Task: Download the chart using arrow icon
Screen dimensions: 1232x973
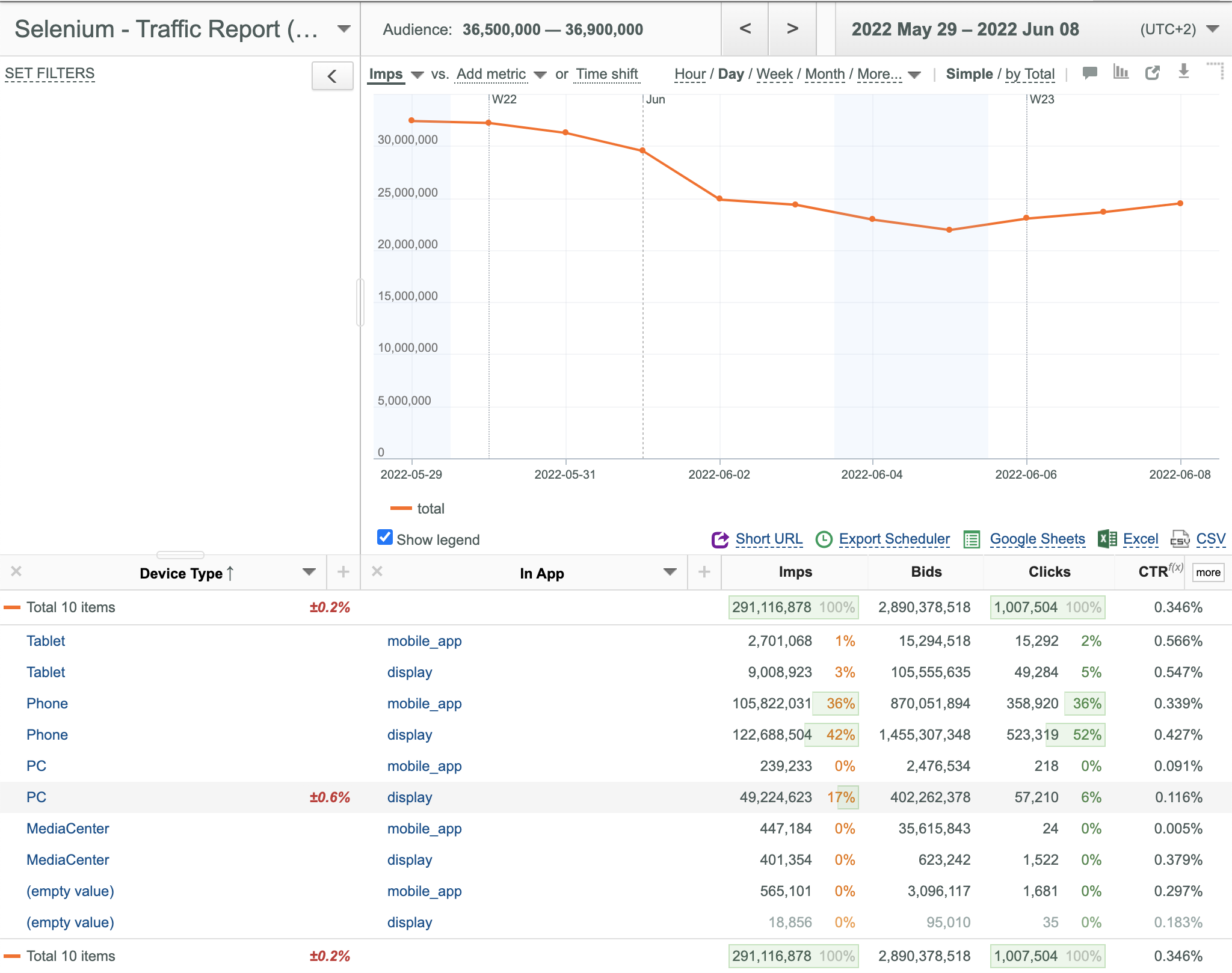Action: click(x=1184, y=72)
